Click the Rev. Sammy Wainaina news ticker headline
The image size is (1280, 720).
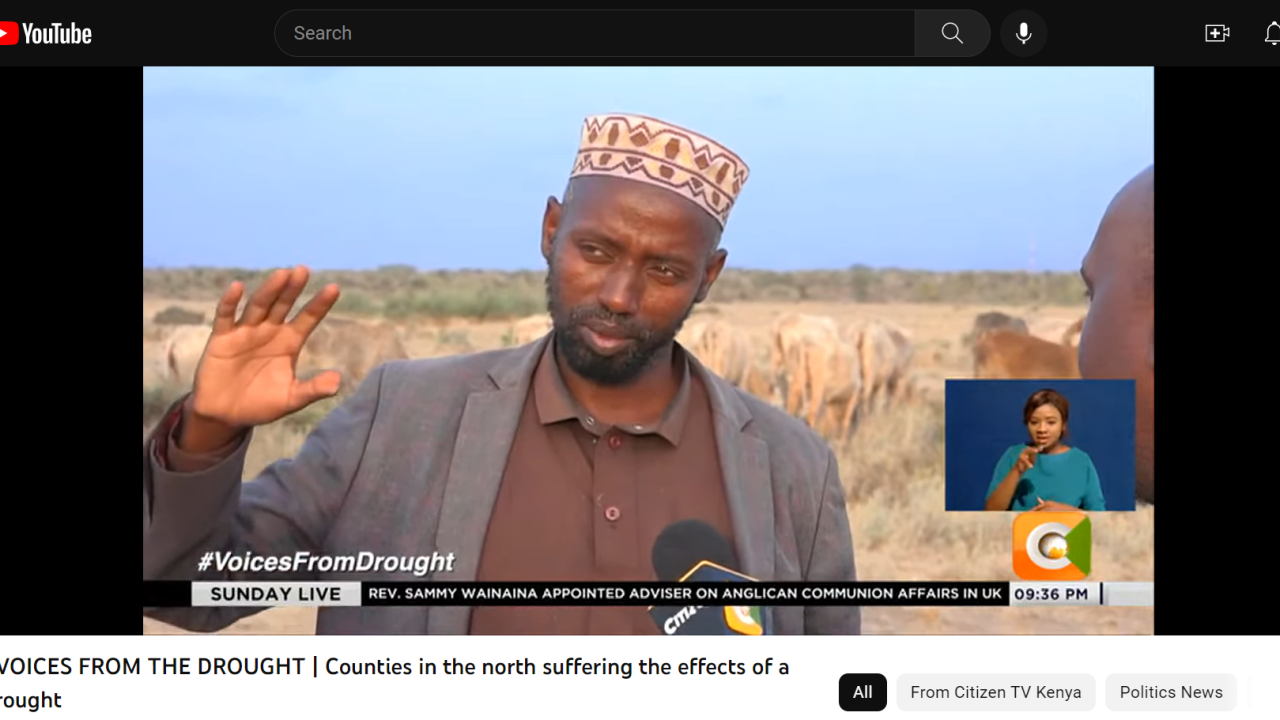pos(685,593)
